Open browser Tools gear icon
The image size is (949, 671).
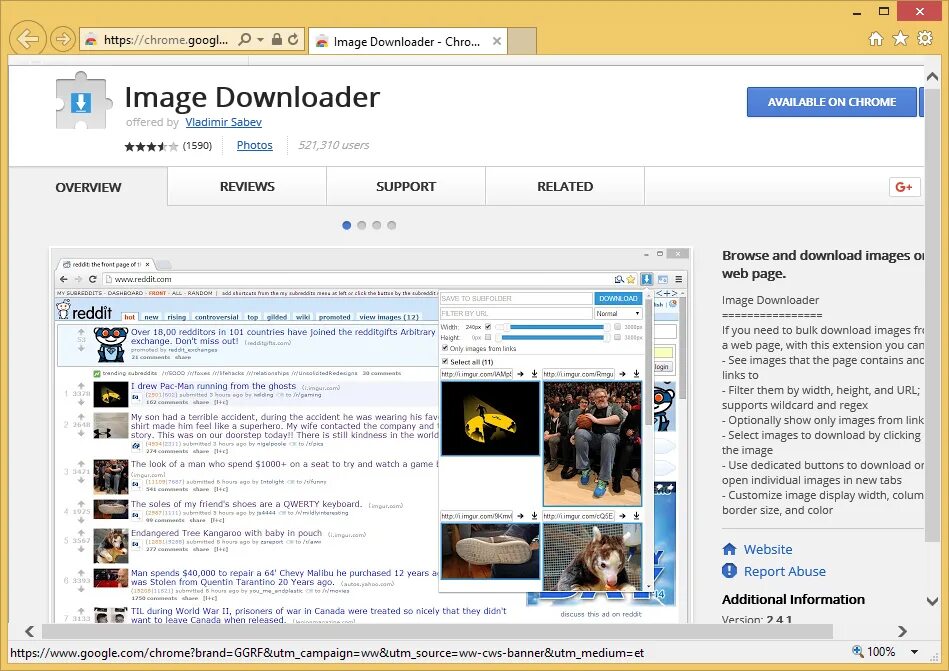[x=925, y=38]
